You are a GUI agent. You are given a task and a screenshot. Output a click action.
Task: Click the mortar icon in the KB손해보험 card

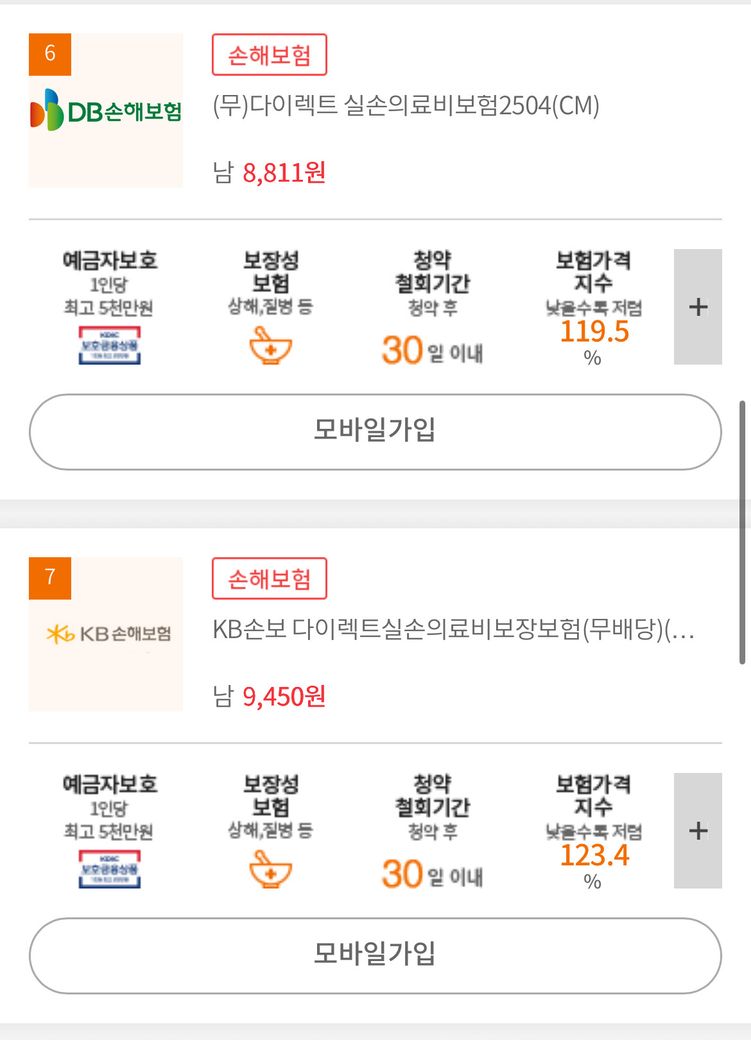tap(270, 869)
